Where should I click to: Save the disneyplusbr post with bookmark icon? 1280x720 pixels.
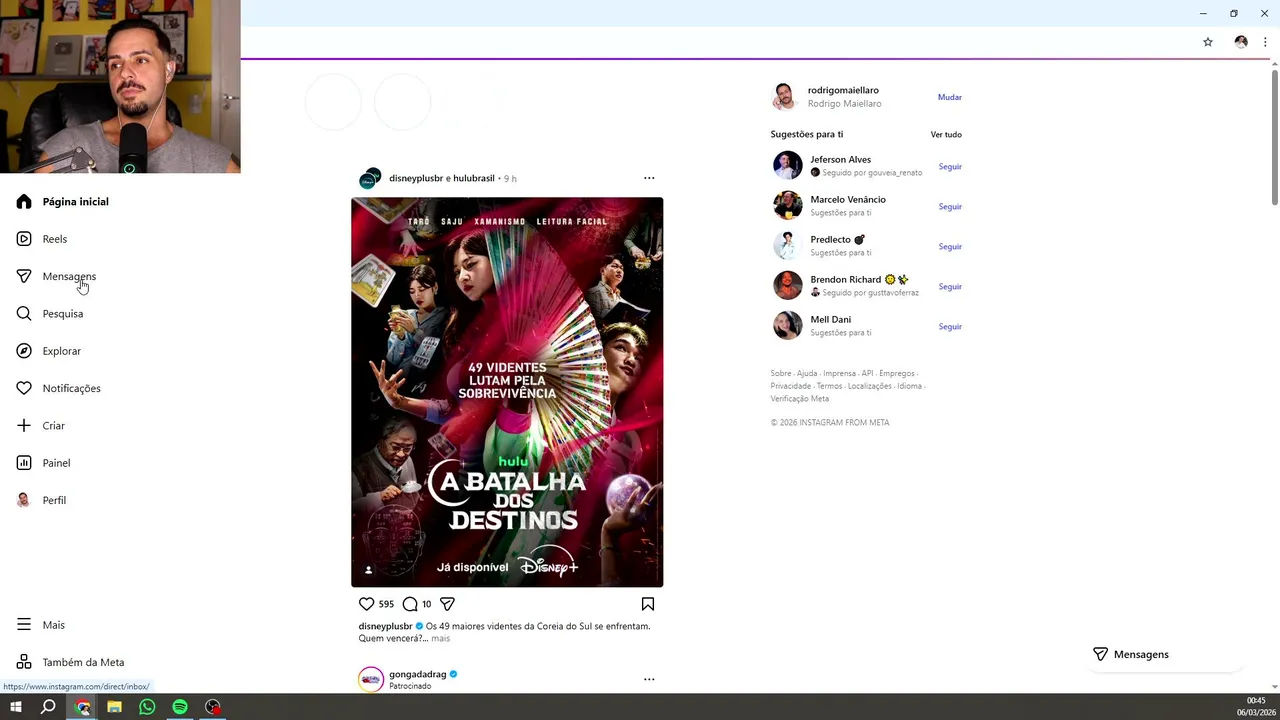pos(648,604)
